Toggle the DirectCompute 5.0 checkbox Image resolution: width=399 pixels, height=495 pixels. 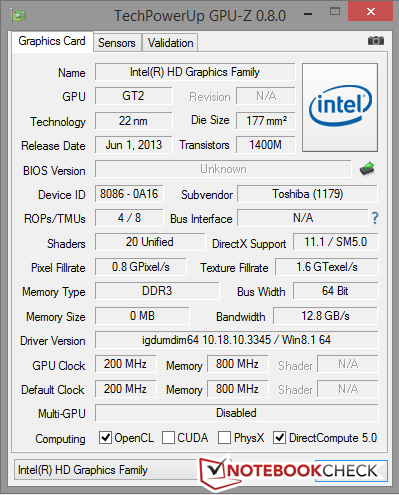pyautogui.click(x=279, y=437)
